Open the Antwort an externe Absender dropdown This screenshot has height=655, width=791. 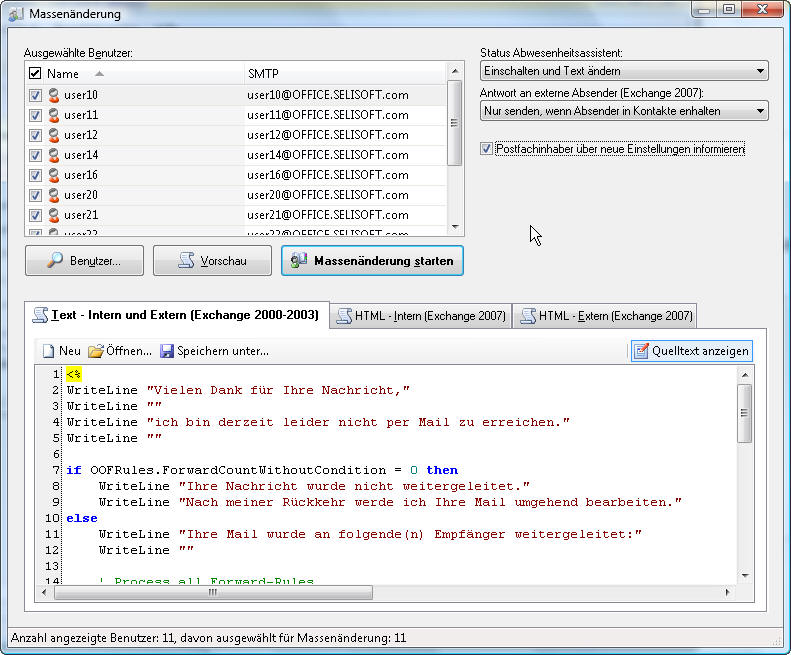624,111
